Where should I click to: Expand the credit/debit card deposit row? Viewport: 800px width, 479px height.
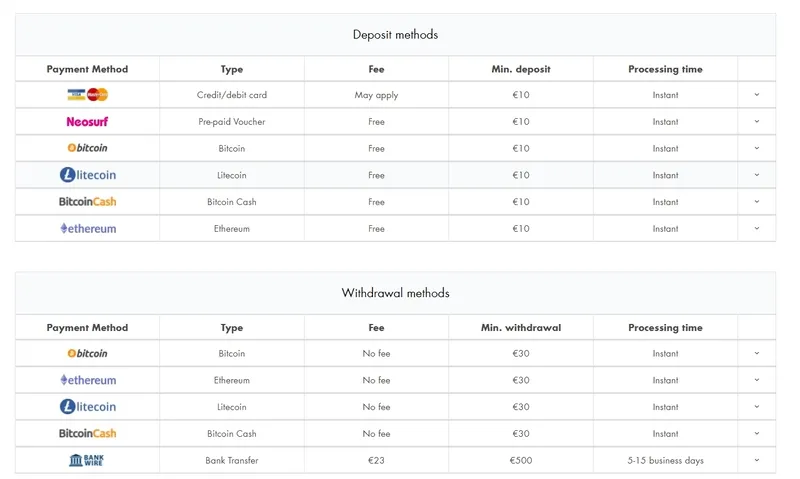(x=756, y=95)
